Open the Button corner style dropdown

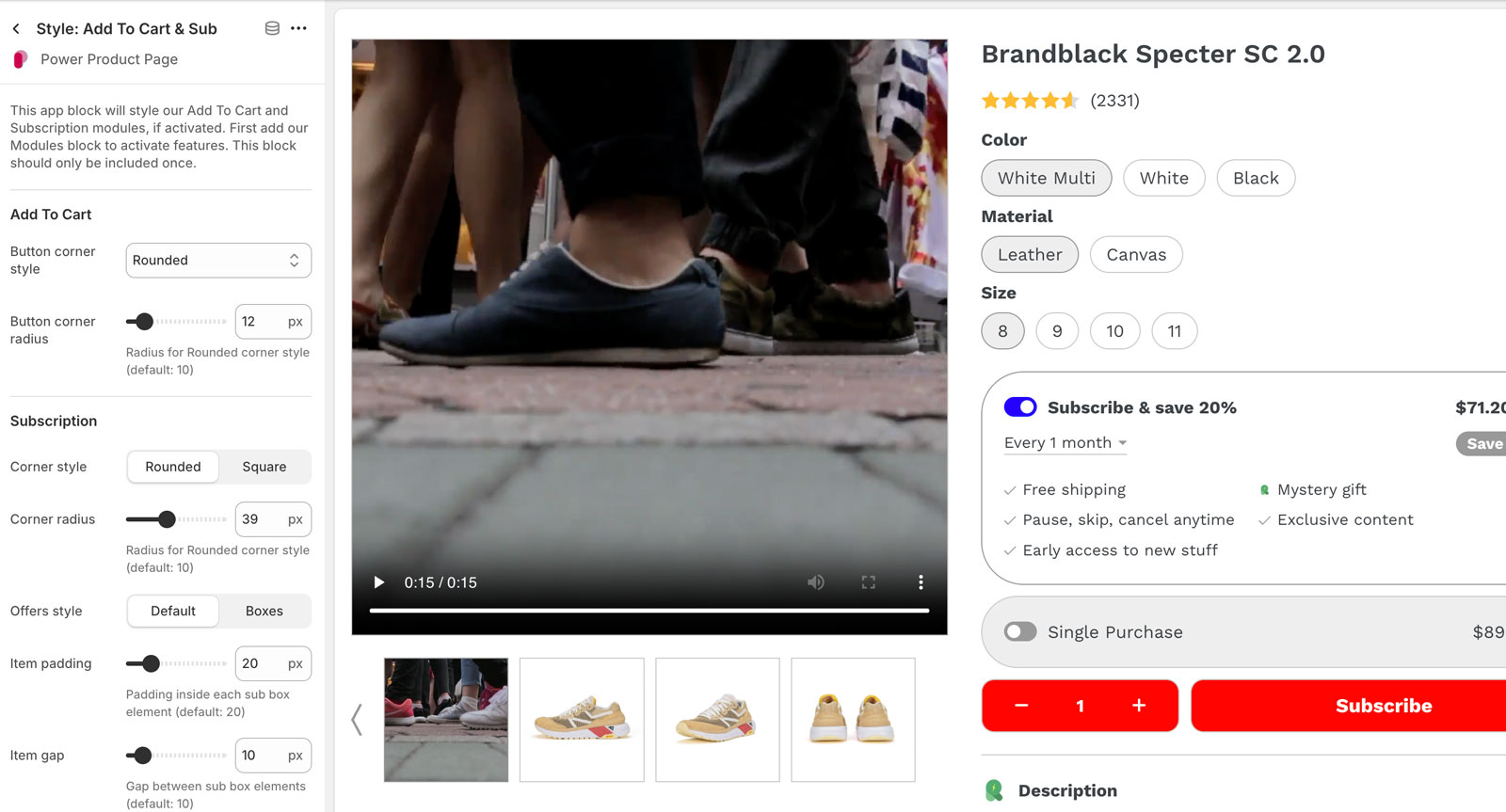[218, 261]
